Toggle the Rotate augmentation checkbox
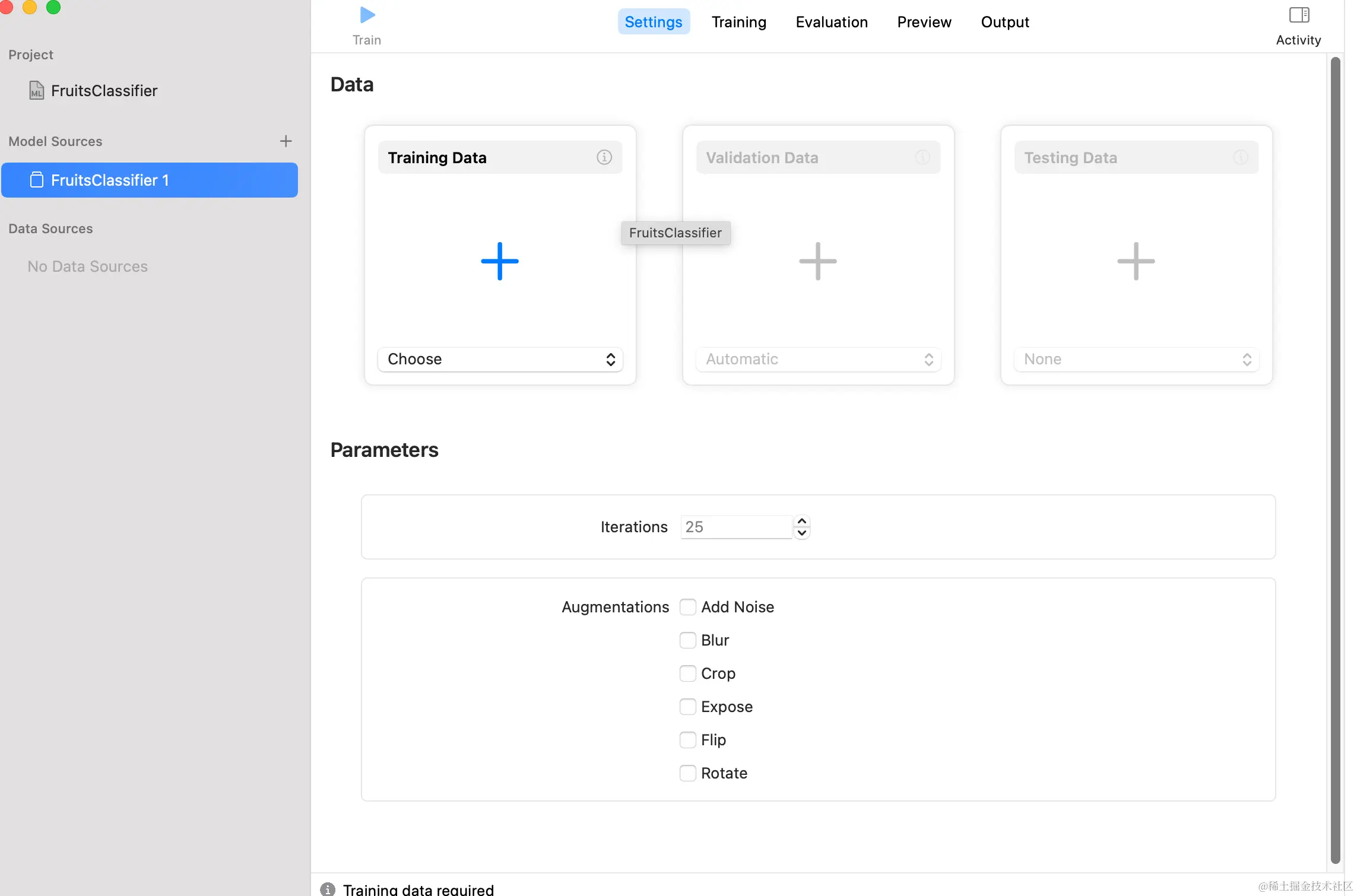Viewport: 1357px width, 896px height. pos(687,773)
